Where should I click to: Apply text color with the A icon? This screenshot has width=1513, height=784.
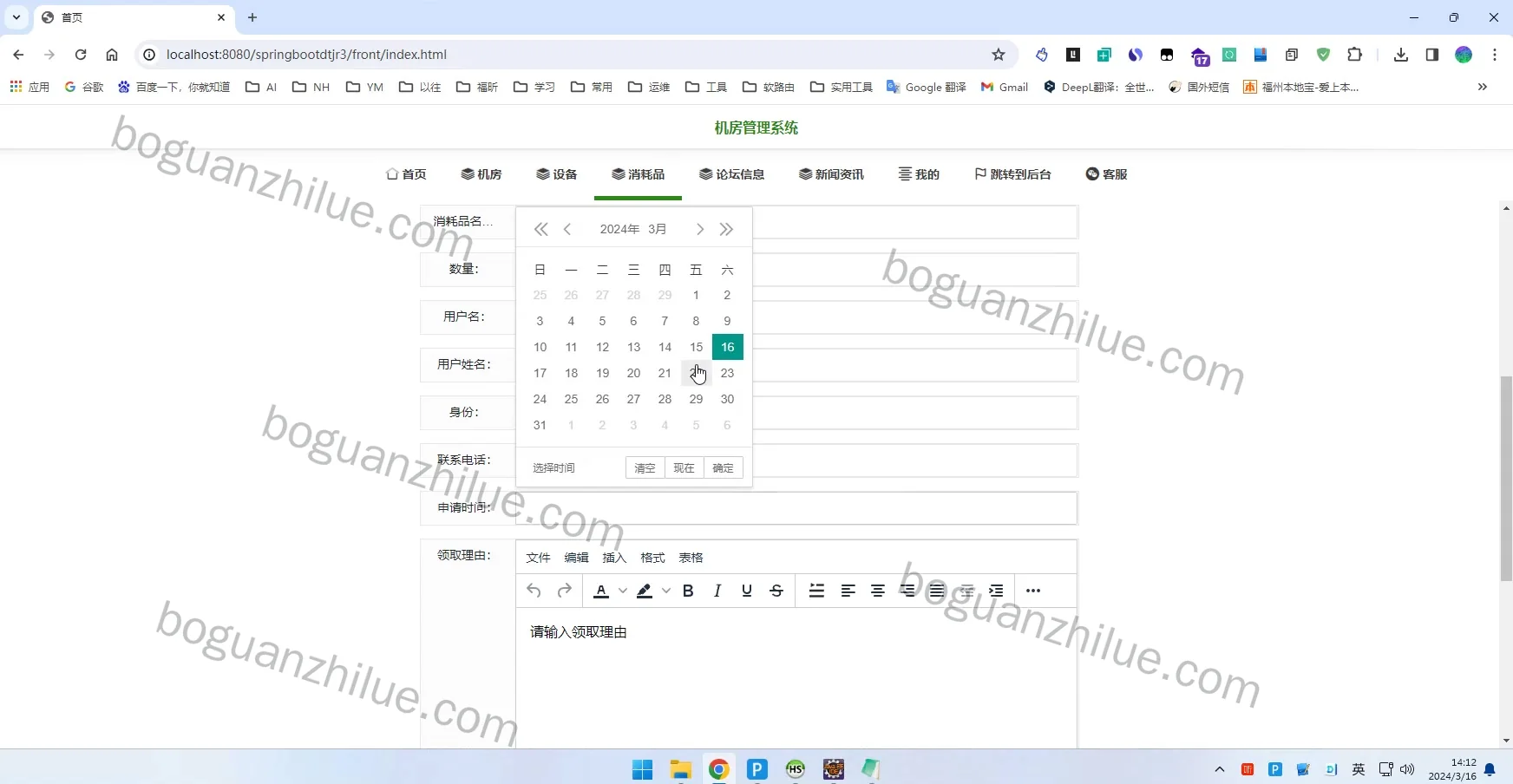tap(601, 591)
